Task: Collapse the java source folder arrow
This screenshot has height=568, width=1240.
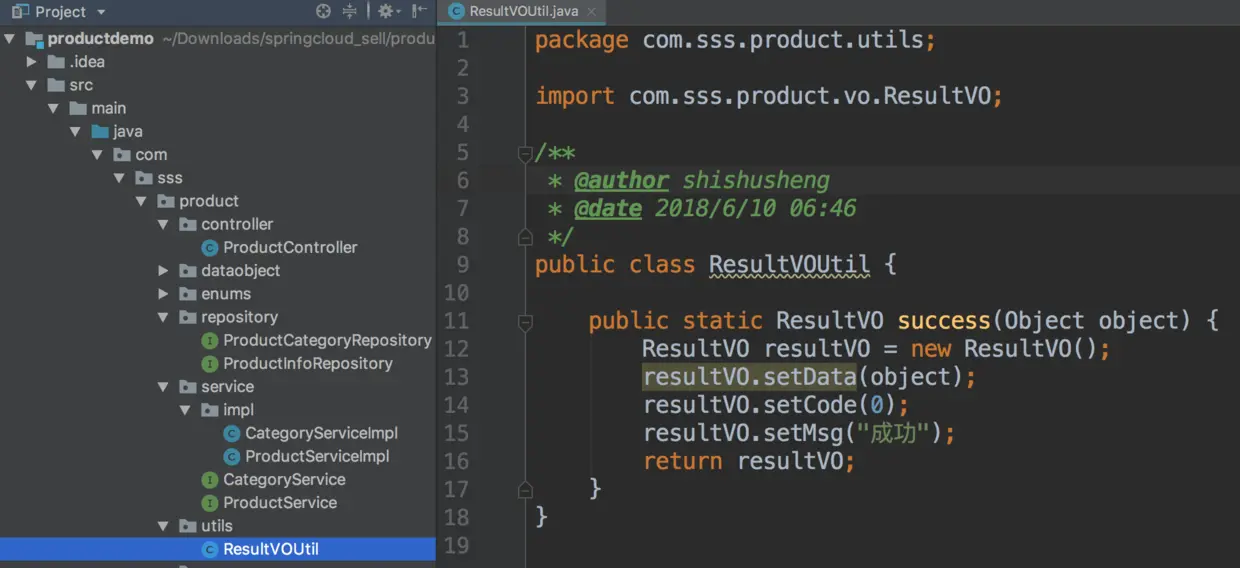Action: (76, 131)
